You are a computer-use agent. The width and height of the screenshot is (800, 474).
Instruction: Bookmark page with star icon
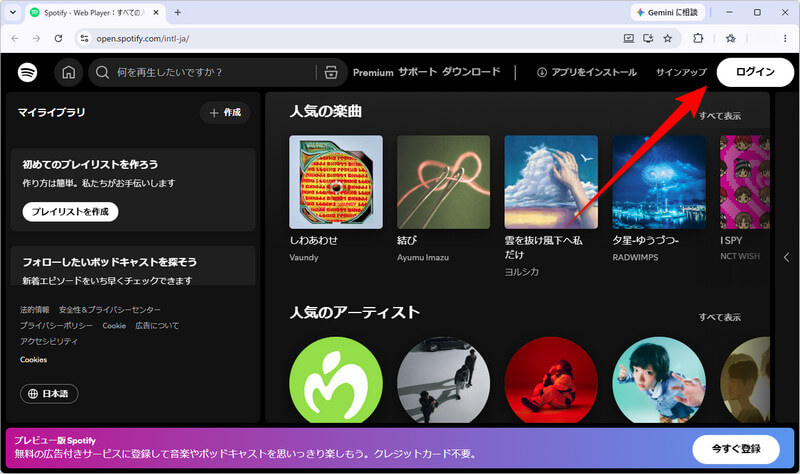pyautogui.click(x=667, y=38)
